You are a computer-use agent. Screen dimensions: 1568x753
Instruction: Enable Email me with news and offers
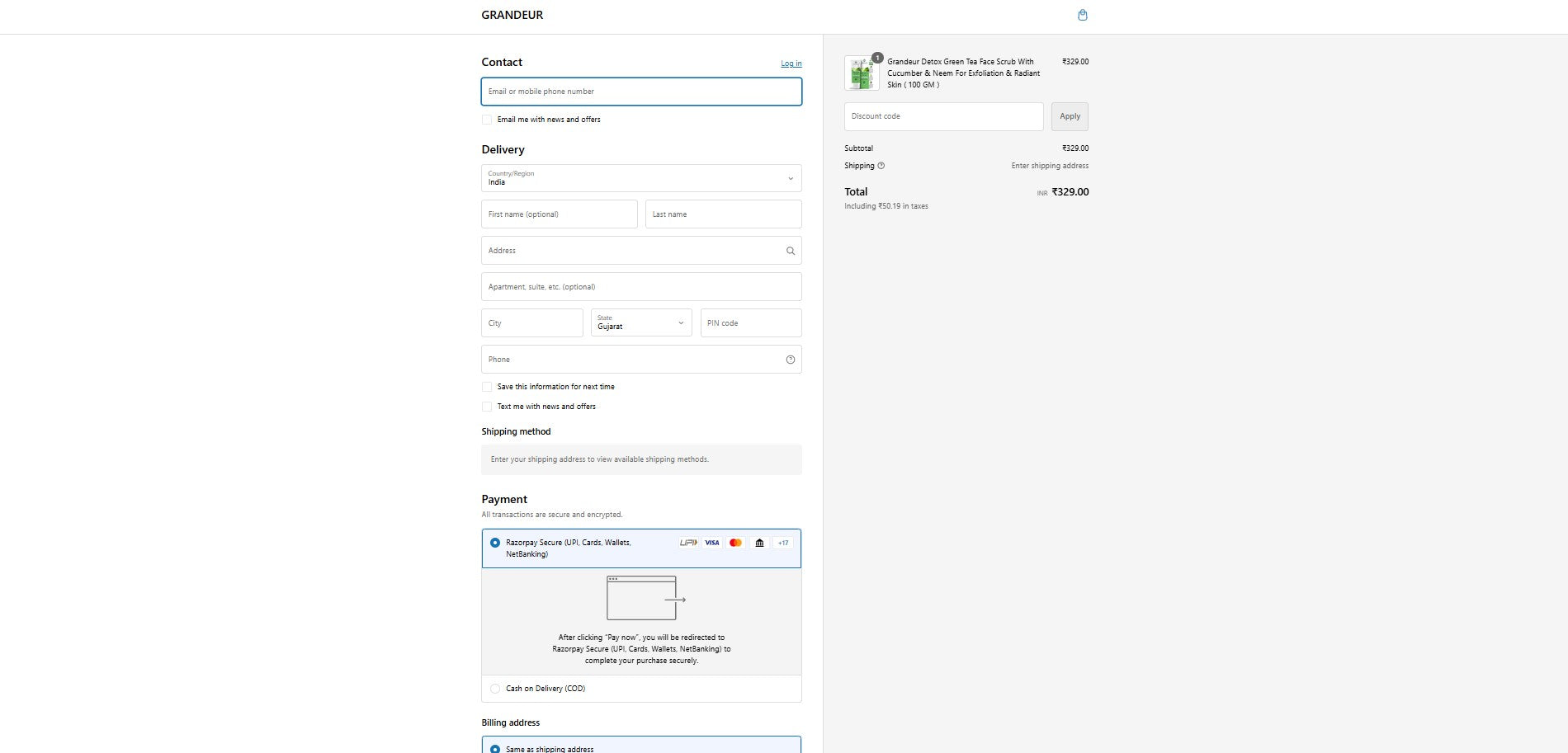pyautogui.click(x=487, y=120)
